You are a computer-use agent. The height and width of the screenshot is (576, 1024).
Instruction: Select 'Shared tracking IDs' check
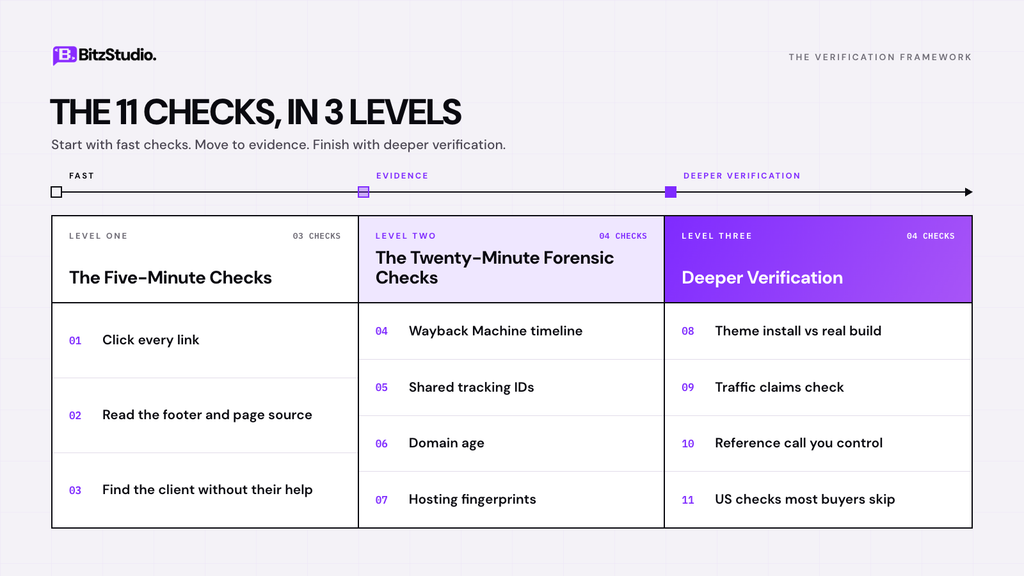coord(511,387)
